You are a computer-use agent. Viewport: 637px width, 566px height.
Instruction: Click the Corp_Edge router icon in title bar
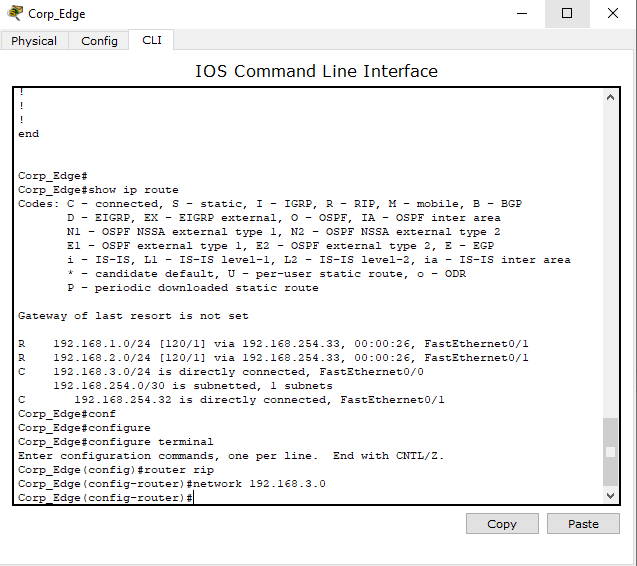14,14
